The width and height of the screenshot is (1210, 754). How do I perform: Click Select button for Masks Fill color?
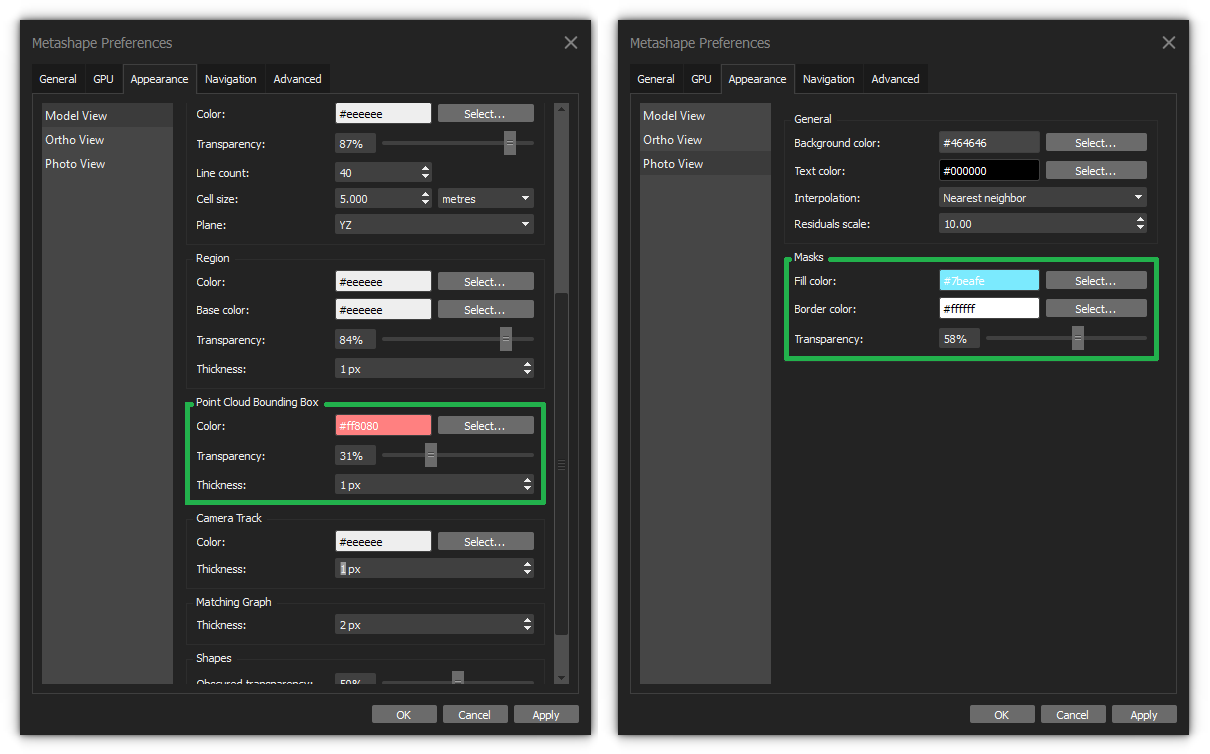(x=1096, y=281)
